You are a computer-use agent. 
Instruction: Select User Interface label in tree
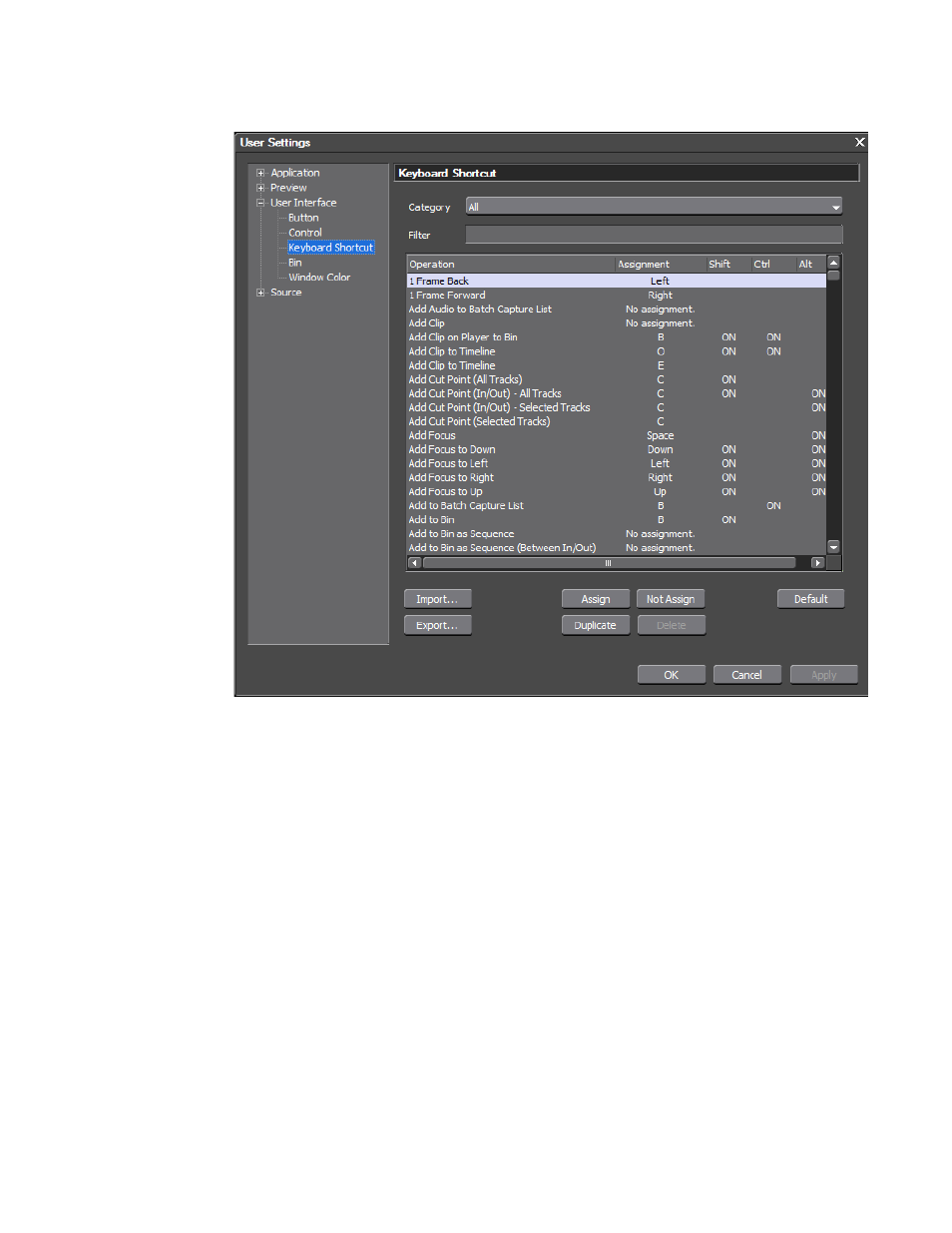303,203
